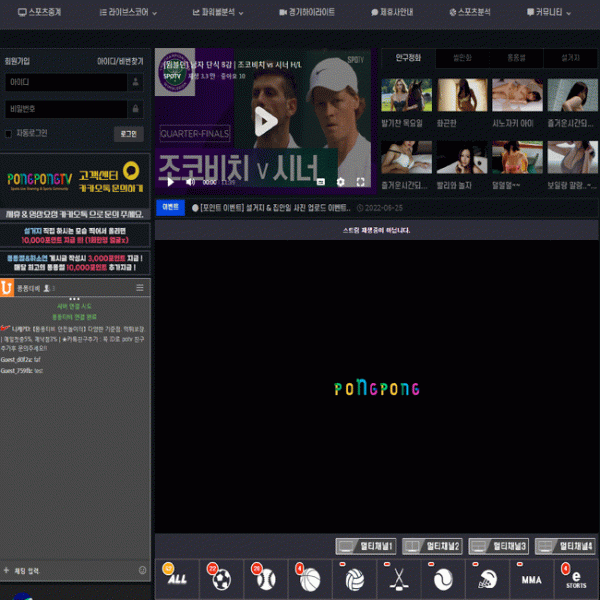Switch to 멀티채널1 view
The height and width of the screenshot is (600, 600).
click(x=366, y=546)
